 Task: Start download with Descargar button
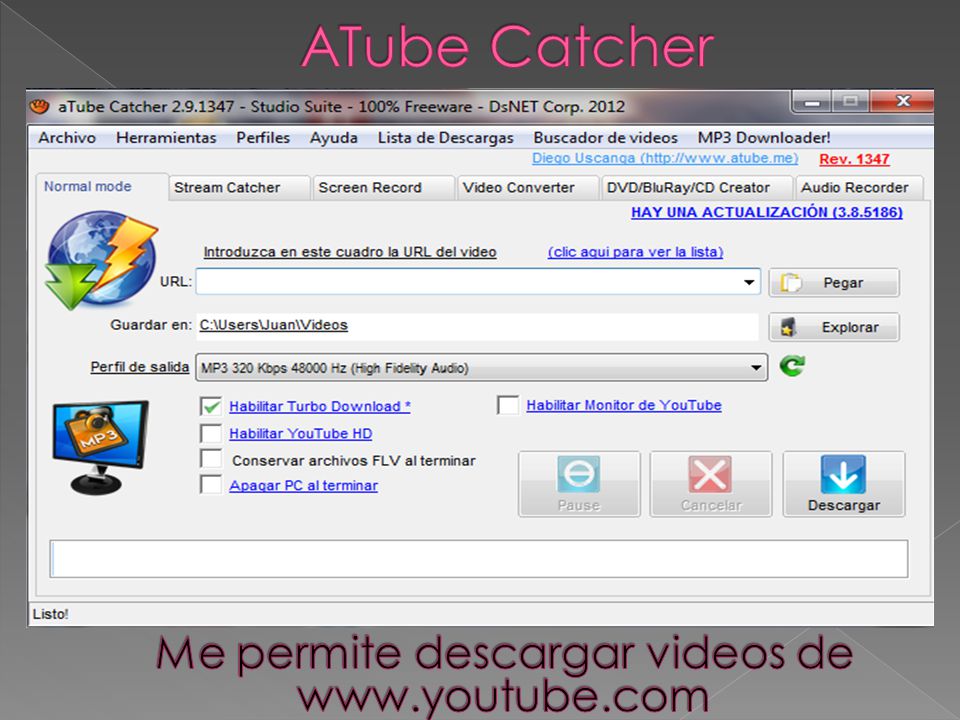pyautogui.click(x=844, y=484)
